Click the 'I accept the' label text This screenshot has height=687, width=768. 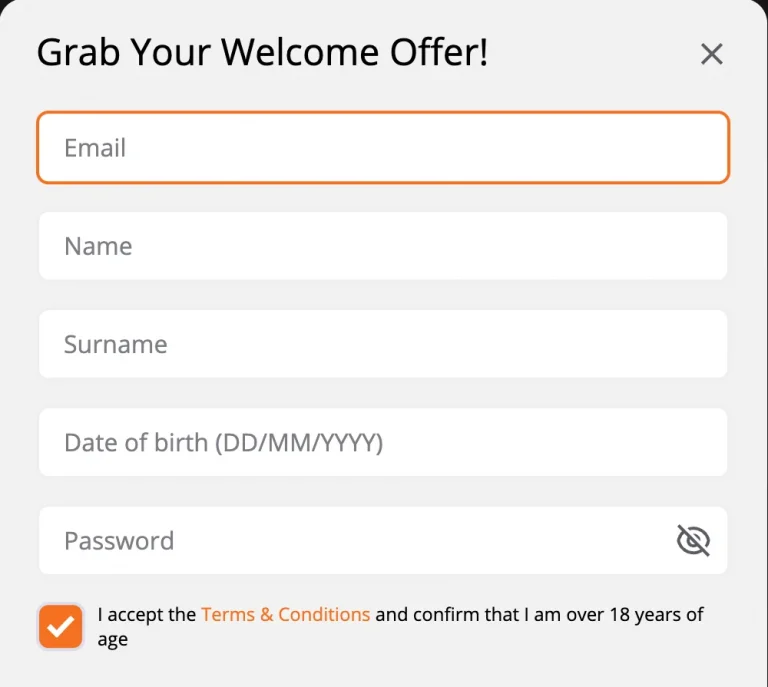pyautogui.click(x=146, y=615)
